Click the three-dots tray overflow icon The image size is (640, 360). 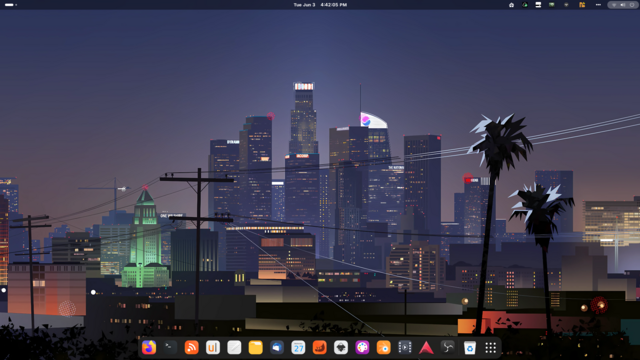pos(598,5)
